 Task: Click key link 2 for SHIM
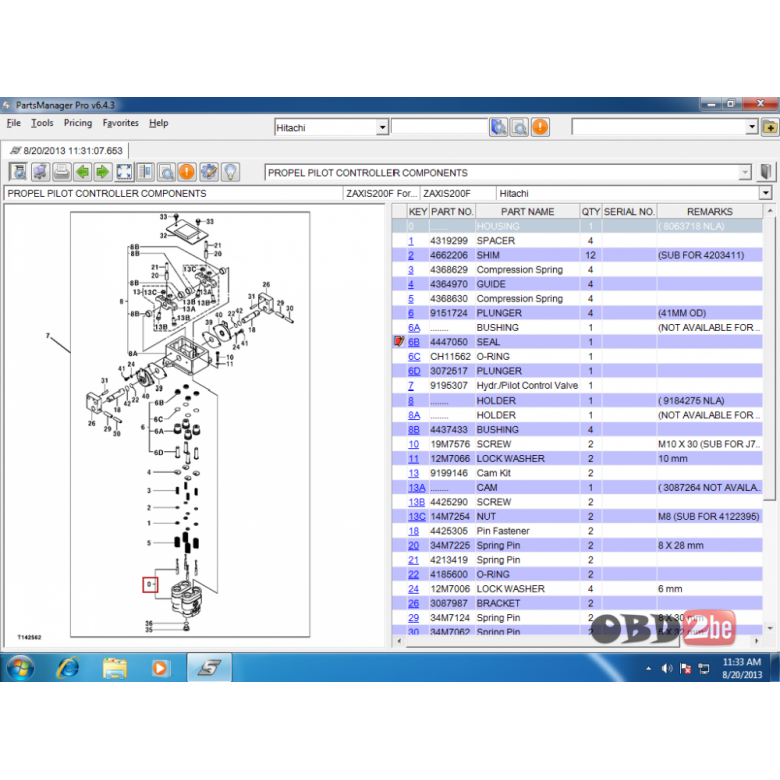(411, 255)
